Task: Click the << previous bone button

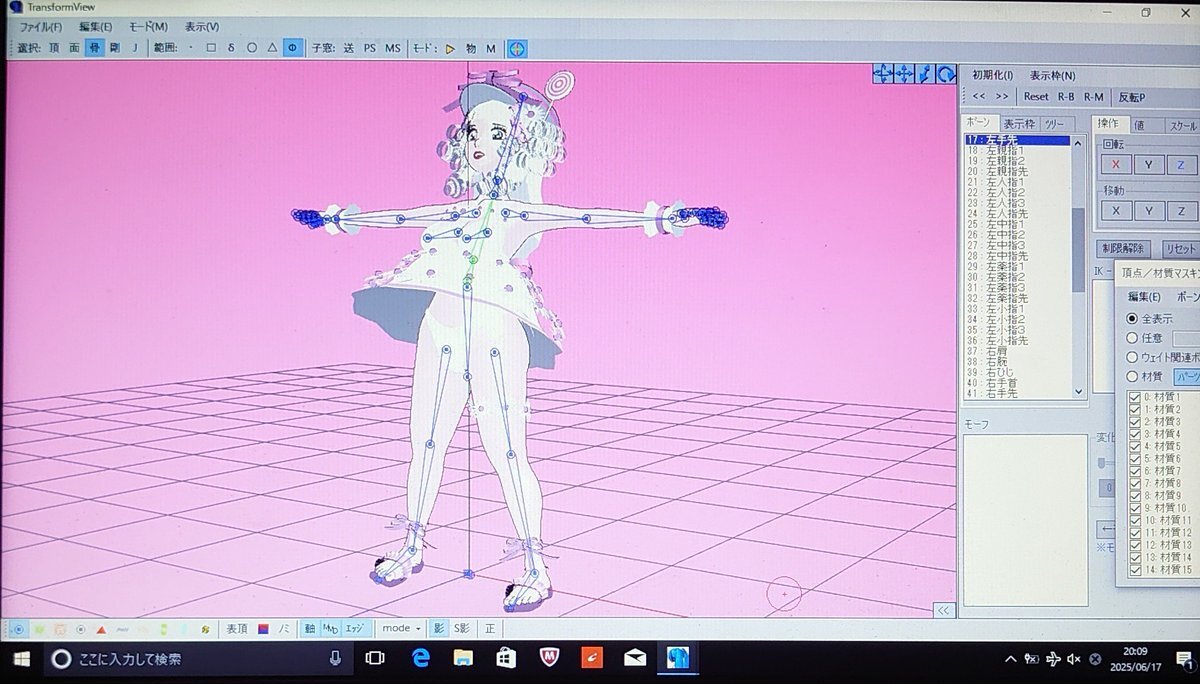Action: (979, 96)
